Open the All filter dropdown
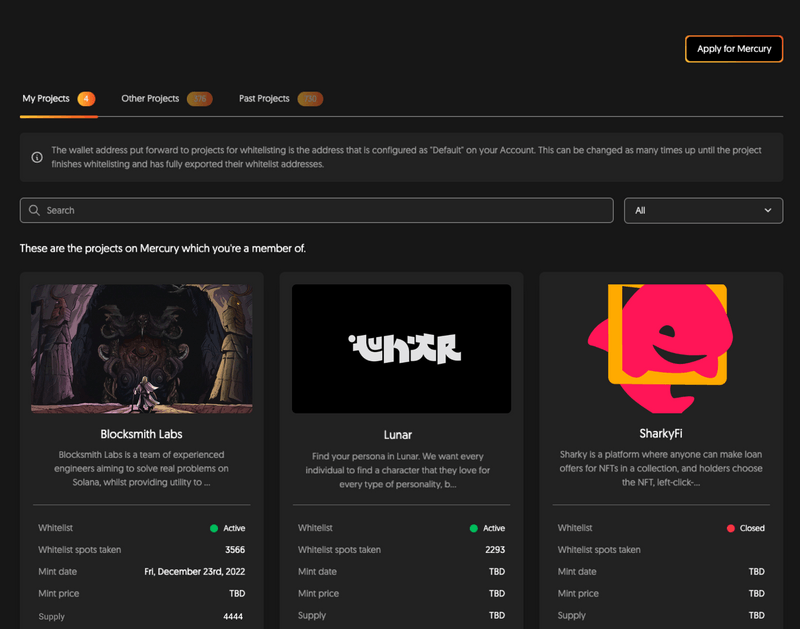800x629 pixels. click(x=702, y=210)
